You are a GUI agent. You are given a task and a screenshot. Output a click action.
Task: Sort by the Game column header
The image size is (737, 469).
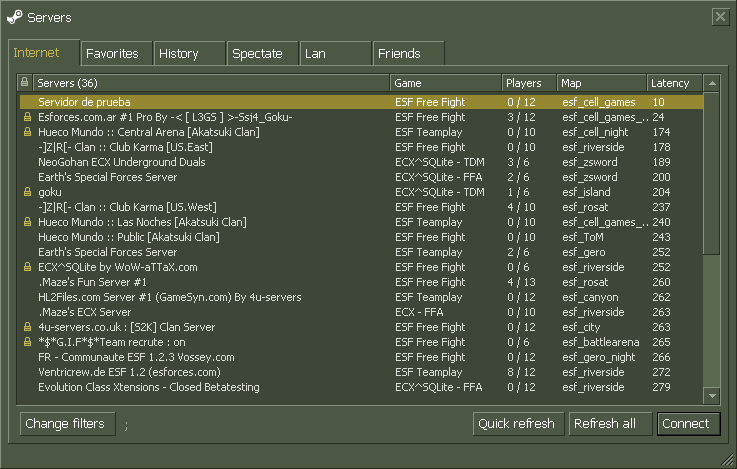click(446, 83)
